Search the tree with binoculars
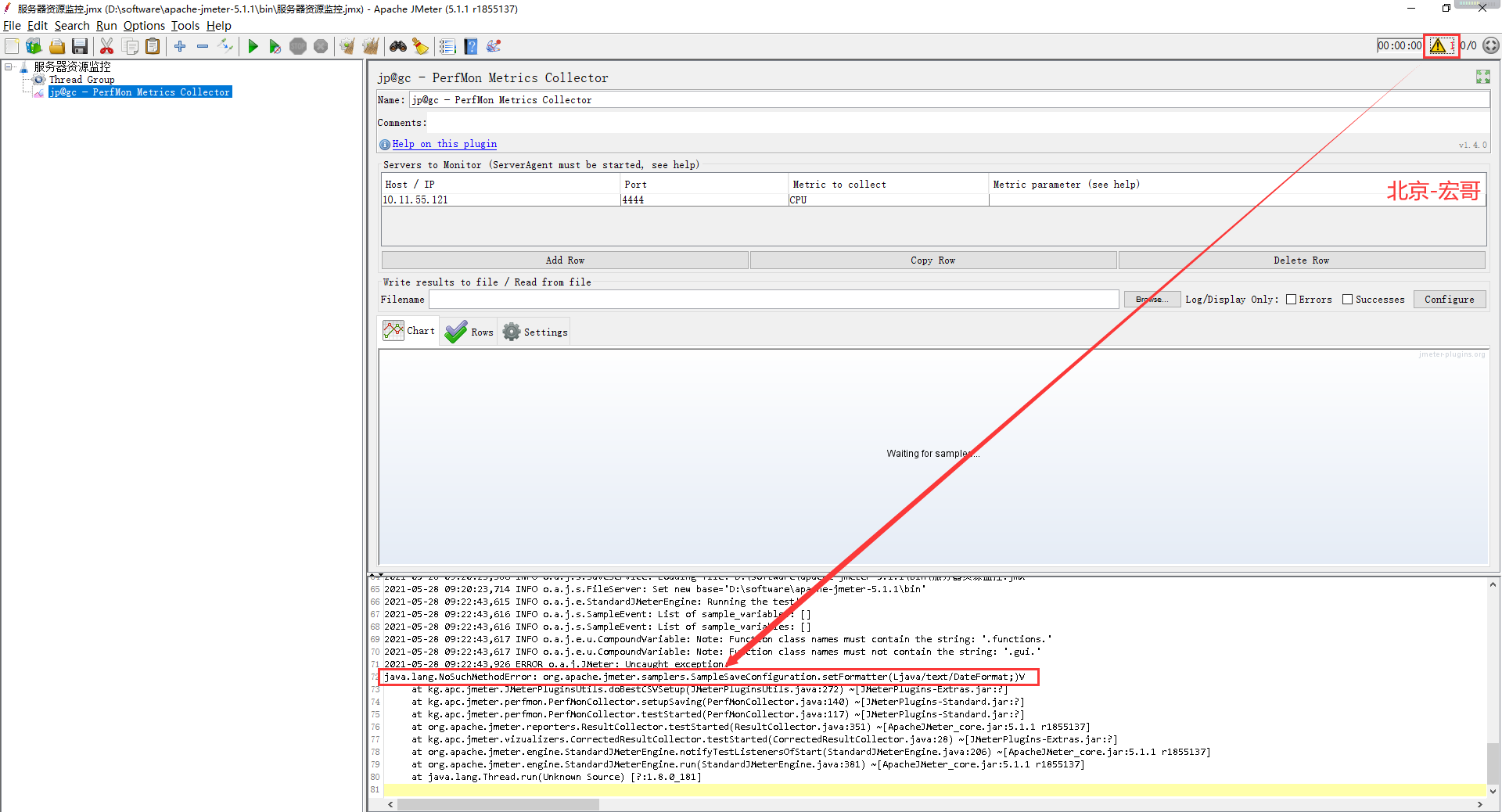Viewport: 1502px width, 812px height. point(398,46)
